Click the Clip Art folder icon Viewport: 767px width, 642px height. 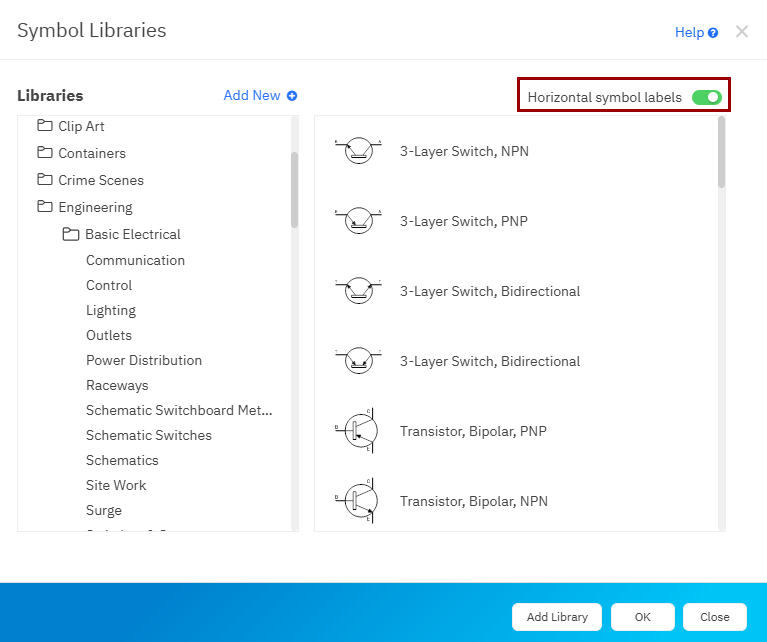[44, 126]
